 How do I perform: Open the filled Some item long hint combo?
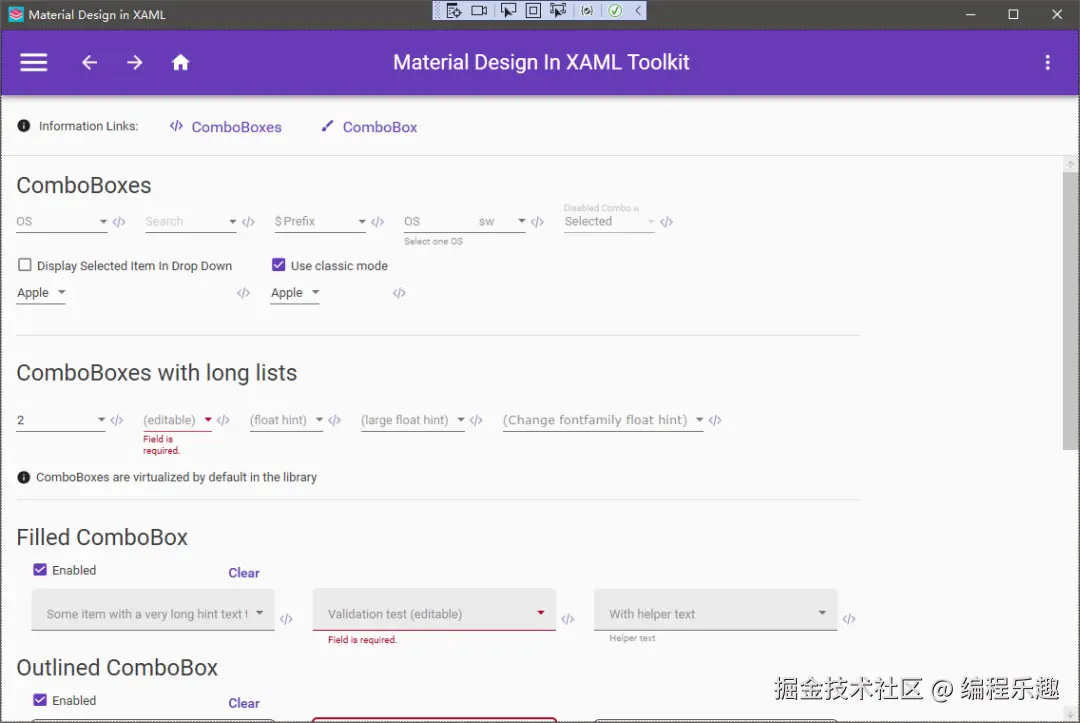click(153, 610)
